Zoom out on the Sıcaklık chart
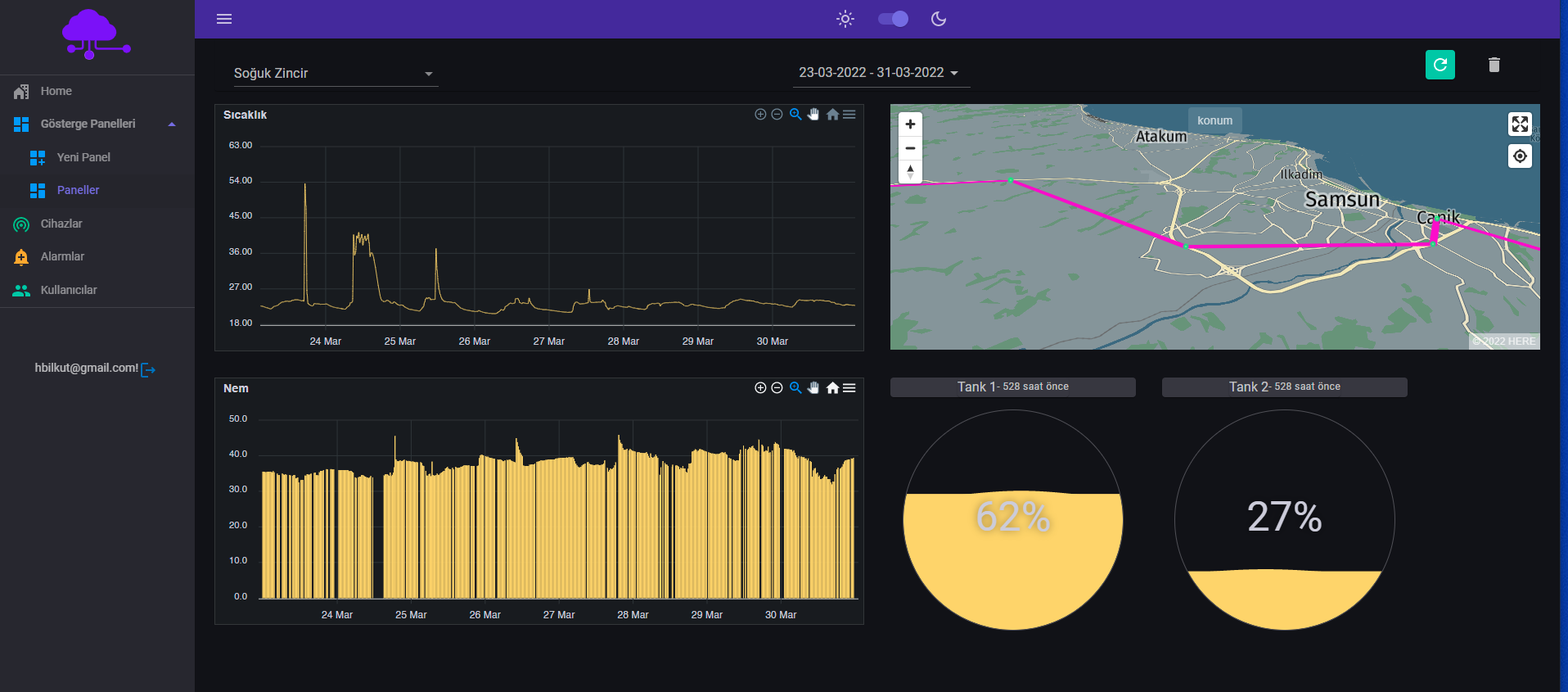1568x692 pixels. [x=777, y=115]
